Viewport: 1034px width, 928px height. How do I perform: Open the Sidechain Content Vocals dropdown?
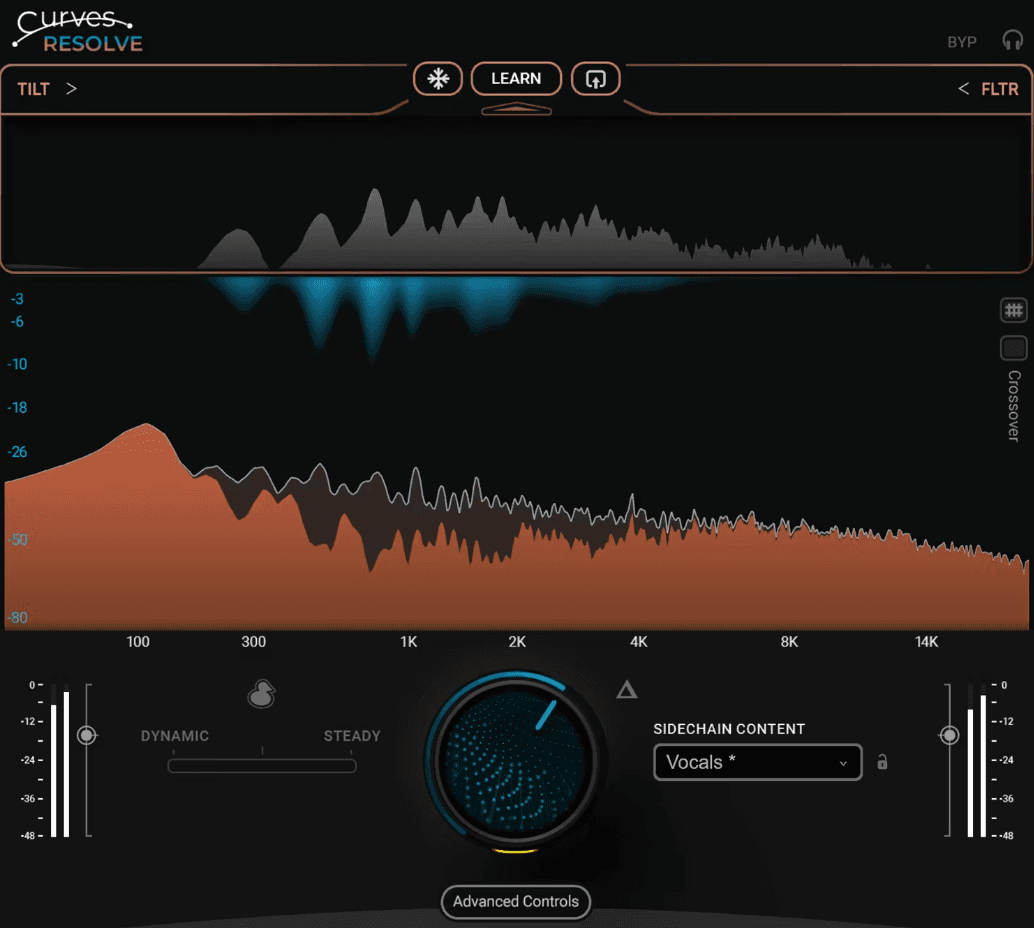click(758, 762)
